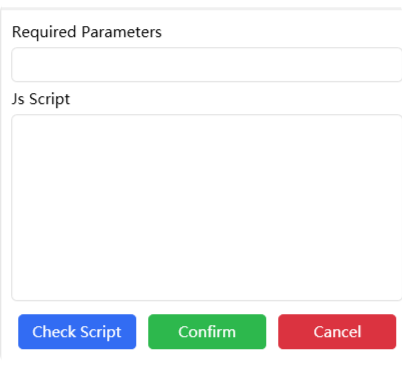Activate the multi-line script editor box
402x366 pixels.
(x=207, y=208)
